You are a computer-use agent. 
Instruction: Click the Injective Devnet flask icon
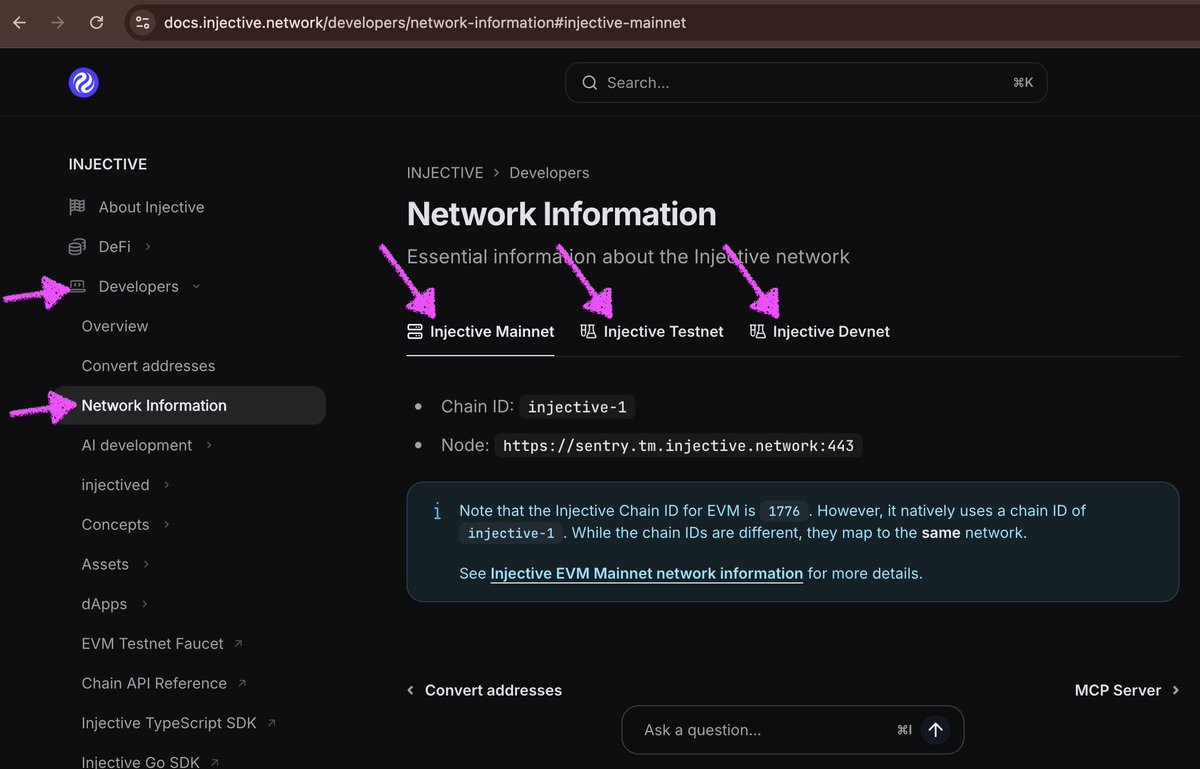coord(758,331)
